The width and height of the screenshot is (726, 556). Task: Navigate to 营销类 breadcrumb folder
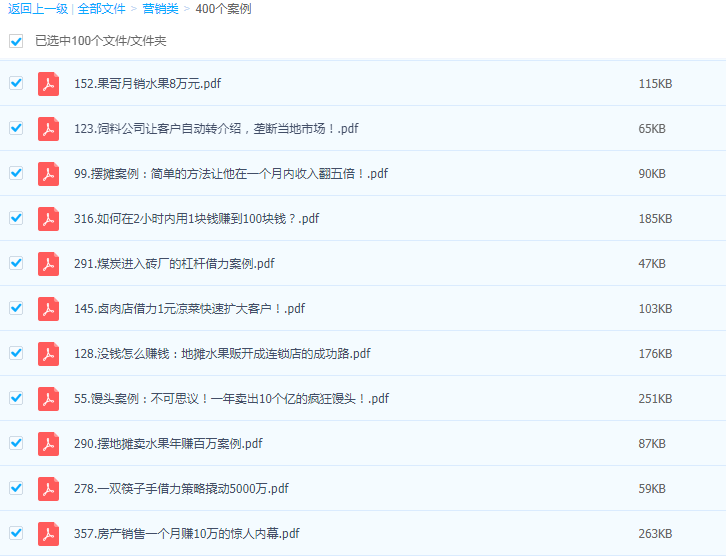point(161,9)
